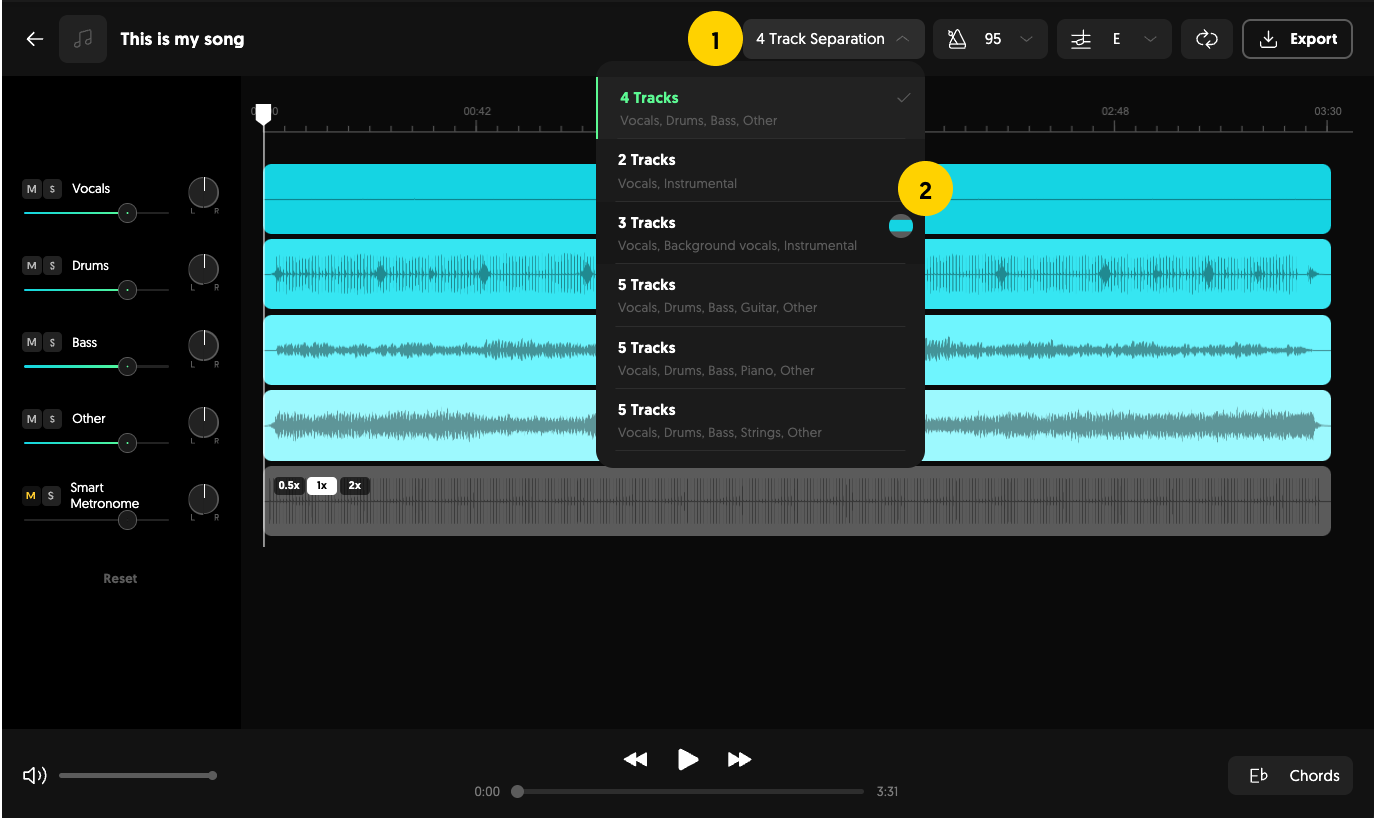Click the Vocals volume slider
The image size is (1374, 818).
[96, 213]
